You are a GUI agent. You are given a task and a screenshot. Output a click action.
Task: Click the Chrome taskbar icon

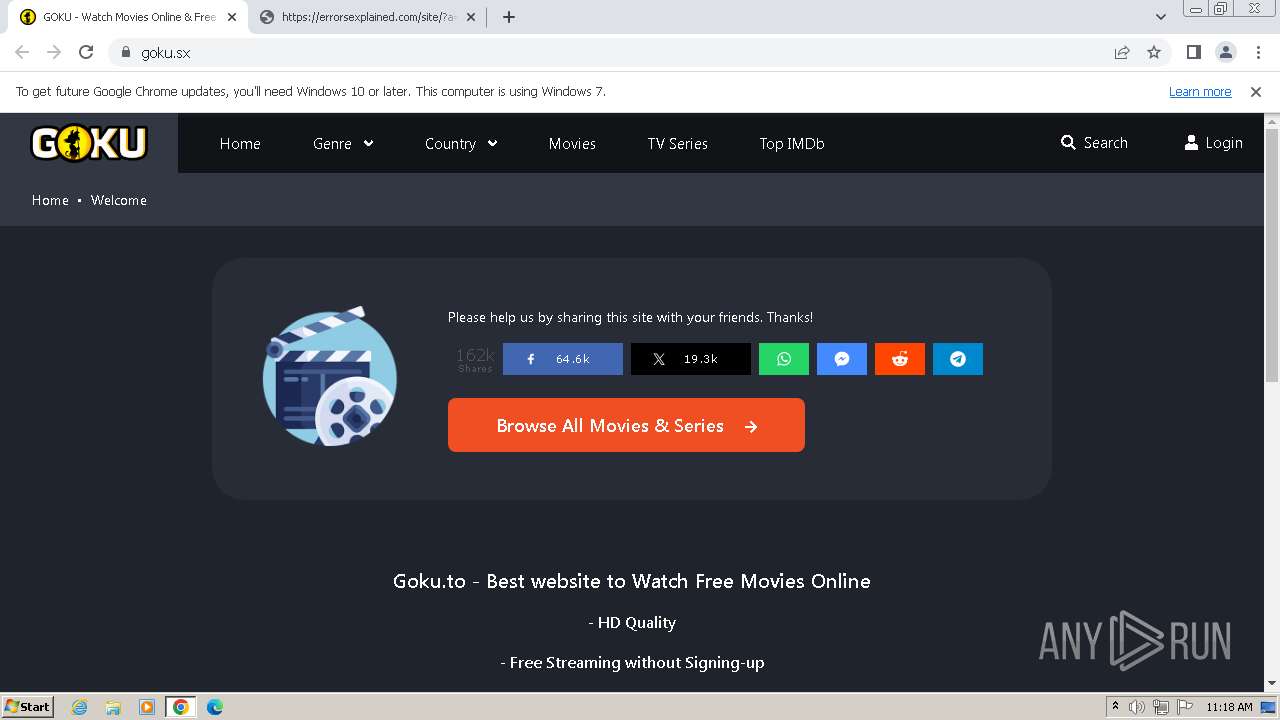click(x=181, y=707)
